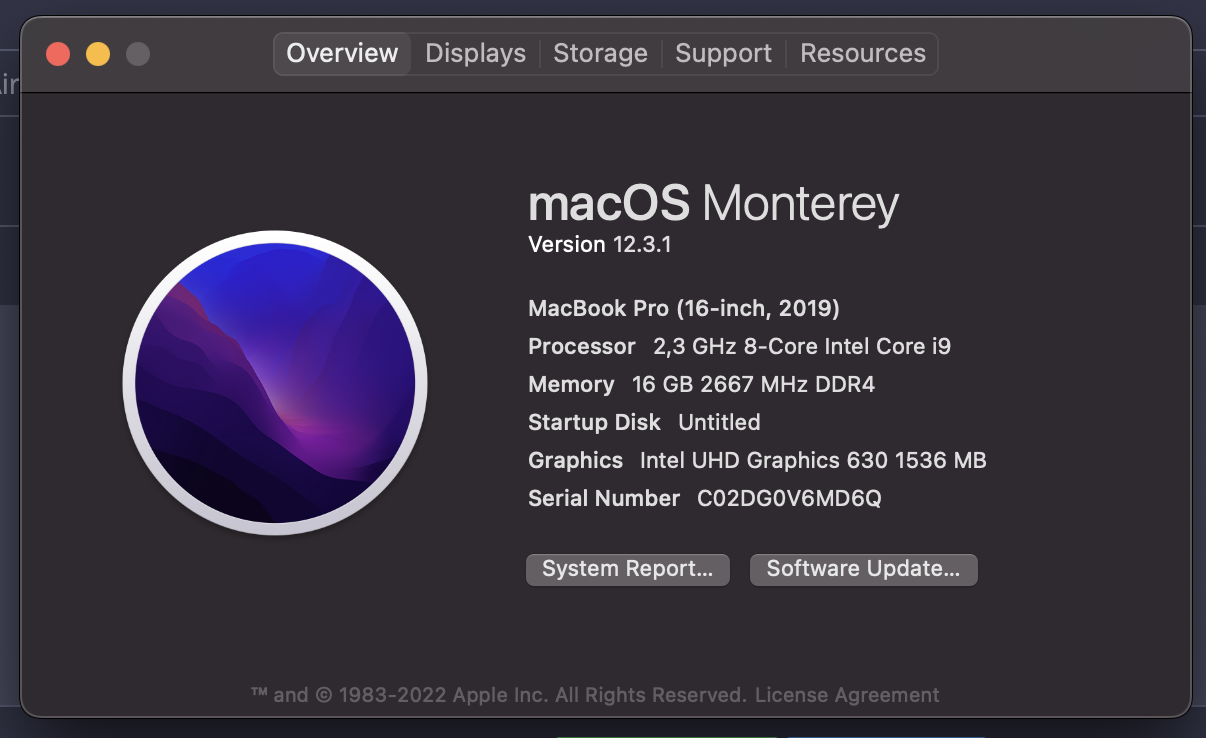1206x738 pixels.
Task: Minimize window with the yellow button
Action: tap(98, 54)
